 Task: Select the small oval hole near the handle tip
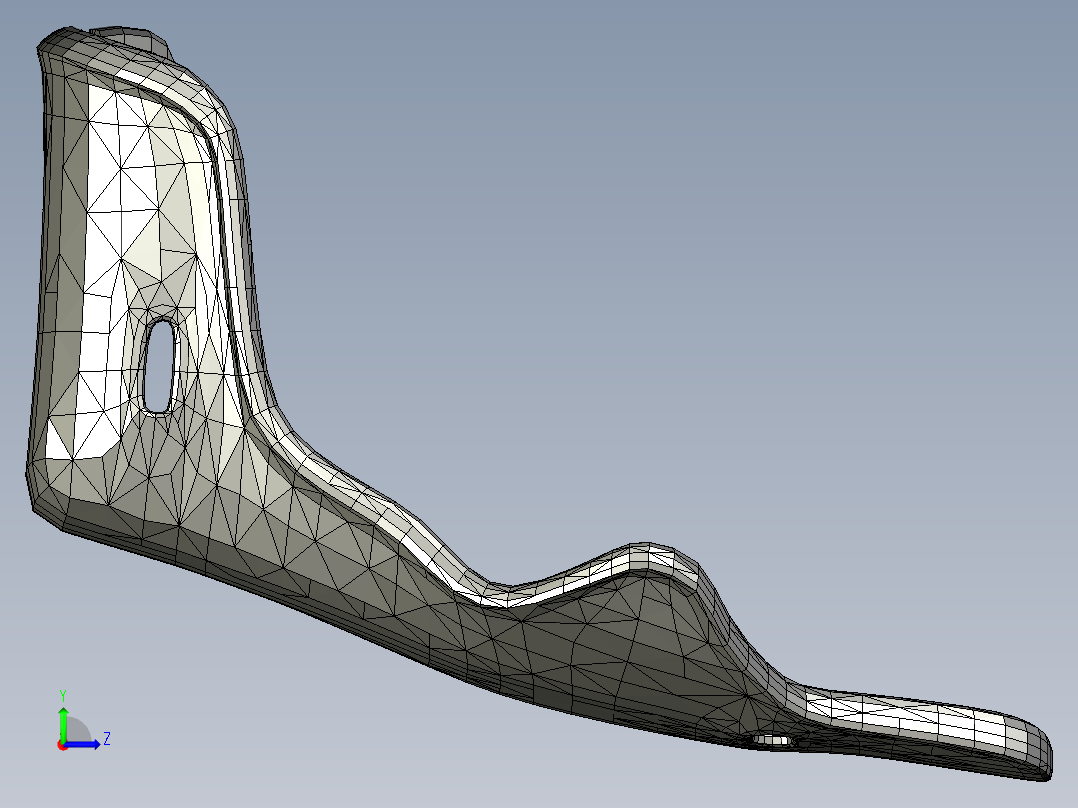[771, 741]
